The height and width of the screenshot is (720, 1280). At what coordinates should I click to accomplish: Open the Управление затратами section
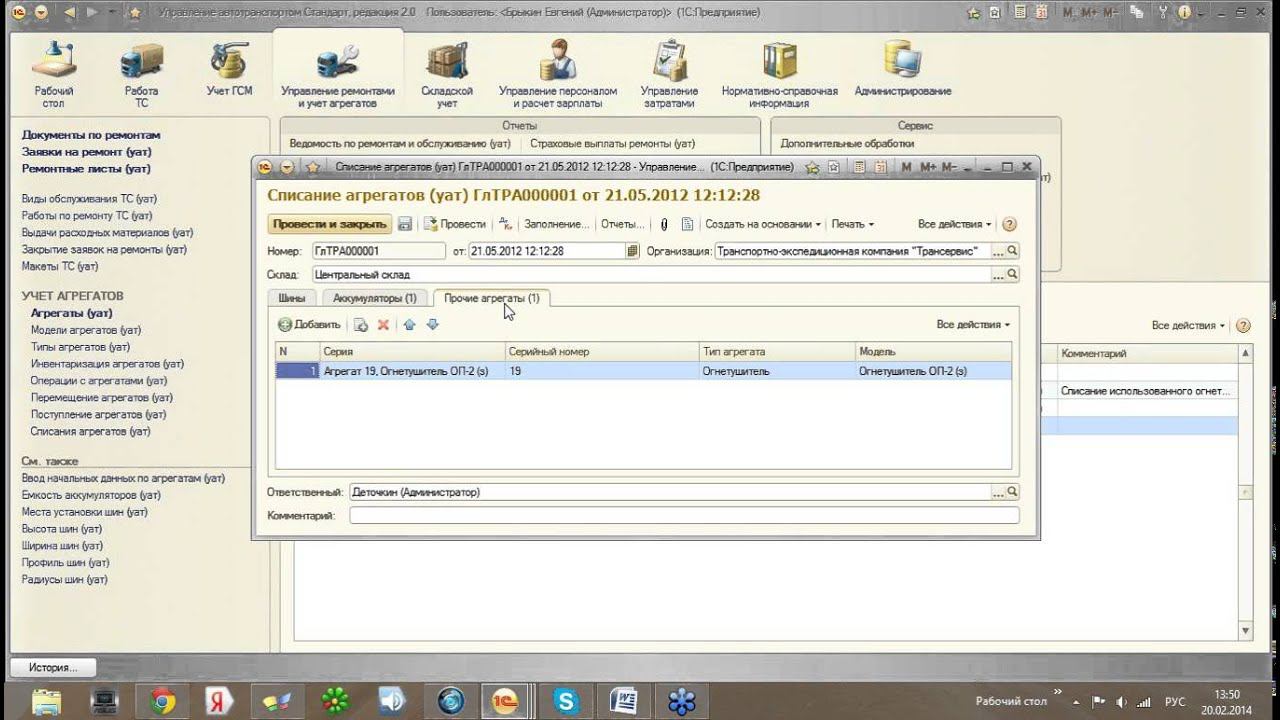point(669,75)
